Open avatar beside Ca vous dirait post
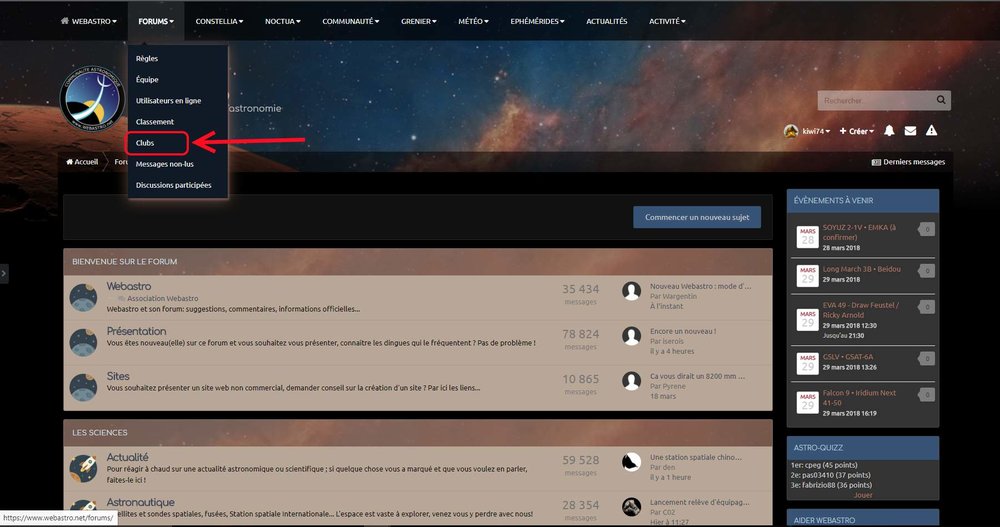Screen dimensions: 1000x527 631,381
